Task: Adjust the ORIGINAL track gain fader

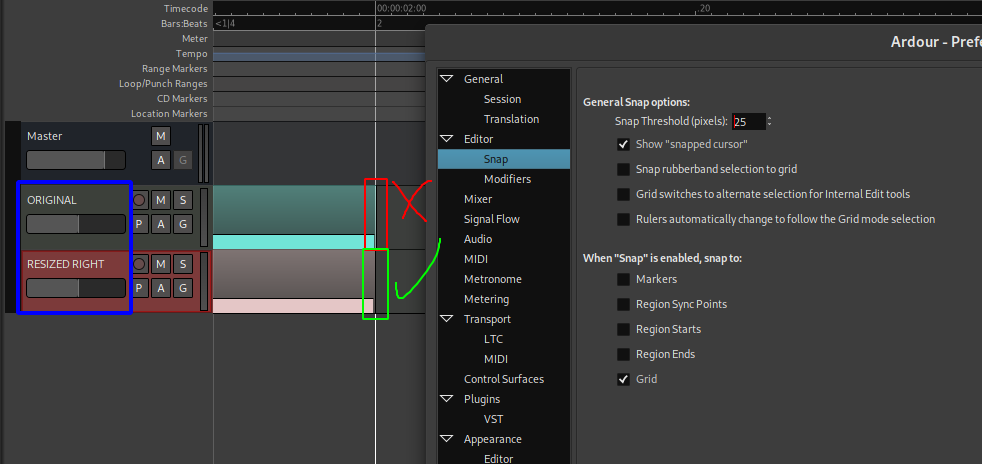Action: 76,224
